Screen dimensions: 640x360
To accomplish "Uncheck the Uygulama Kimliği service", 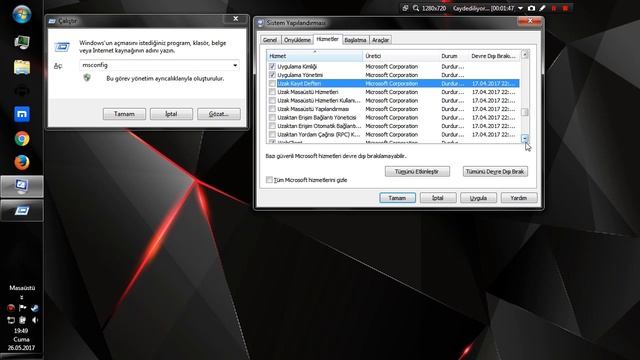I will click(x=272, y=67).
